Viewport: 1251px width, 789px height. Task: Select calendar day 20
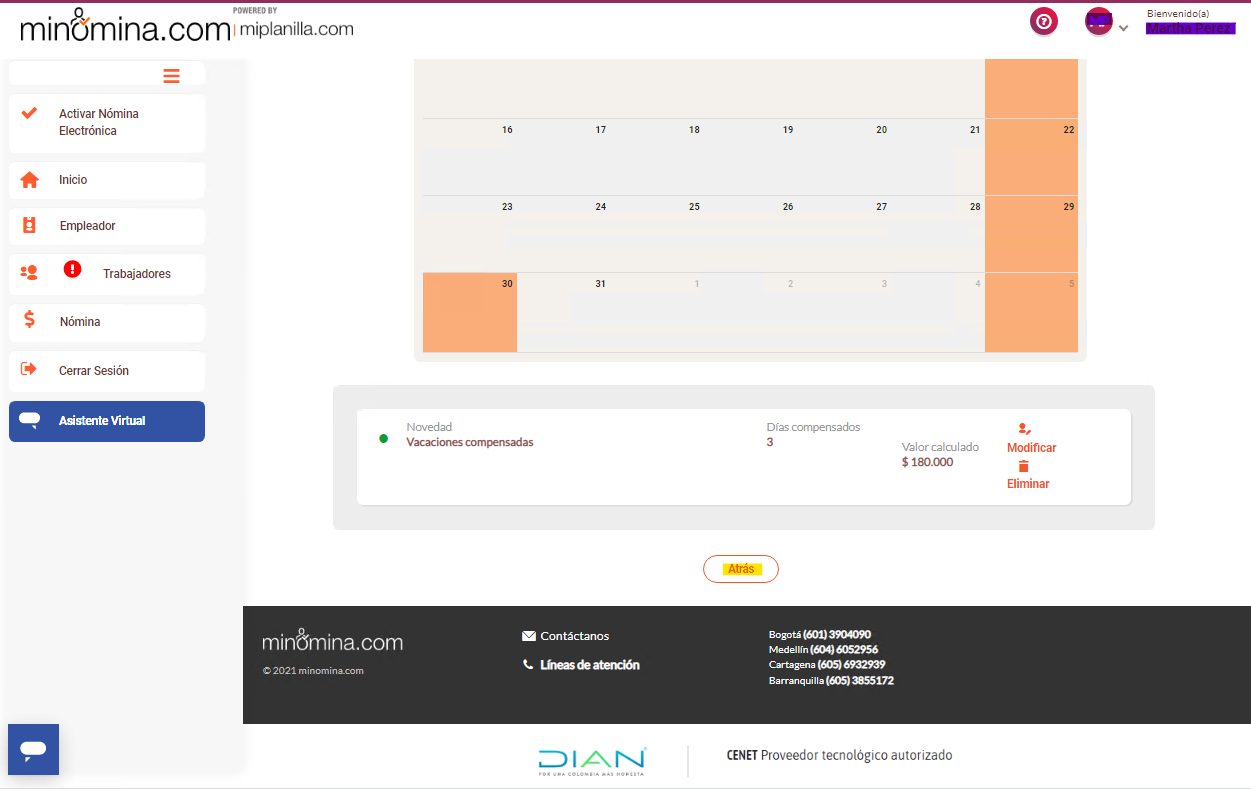pos(844,157)
